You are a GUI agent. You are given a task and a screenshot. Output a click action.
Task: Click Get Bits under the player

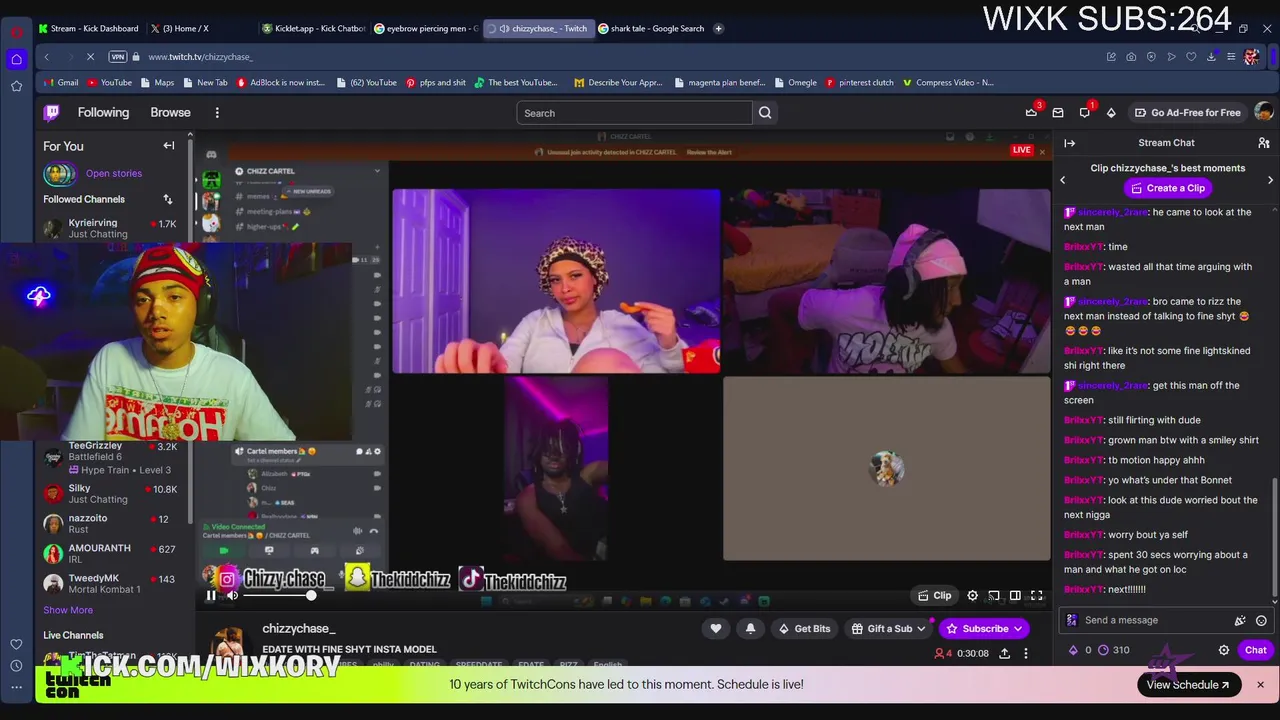pos(804,629)
